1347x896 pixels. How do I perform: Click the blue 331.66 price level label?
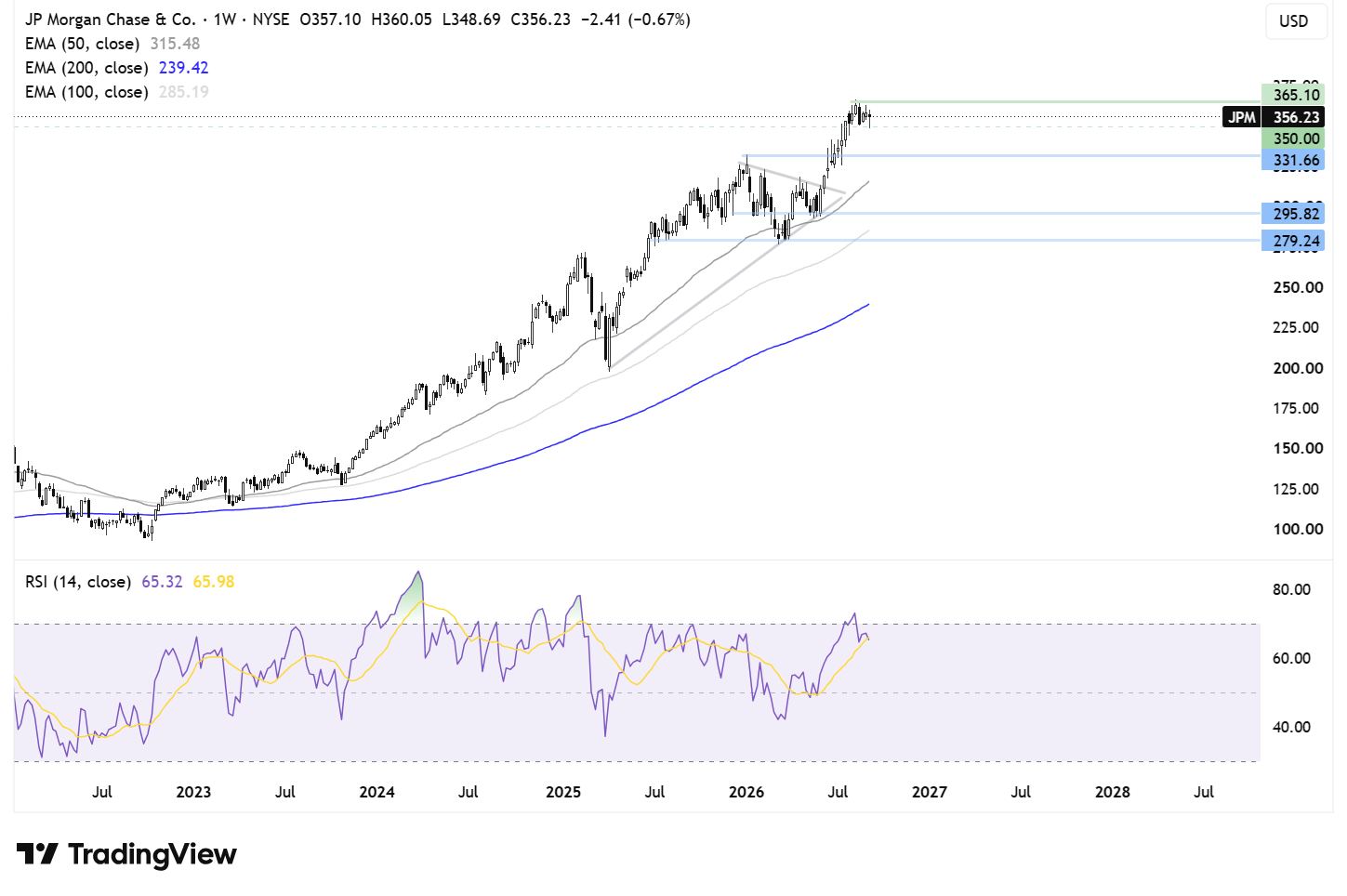(x=1293, y=160)
